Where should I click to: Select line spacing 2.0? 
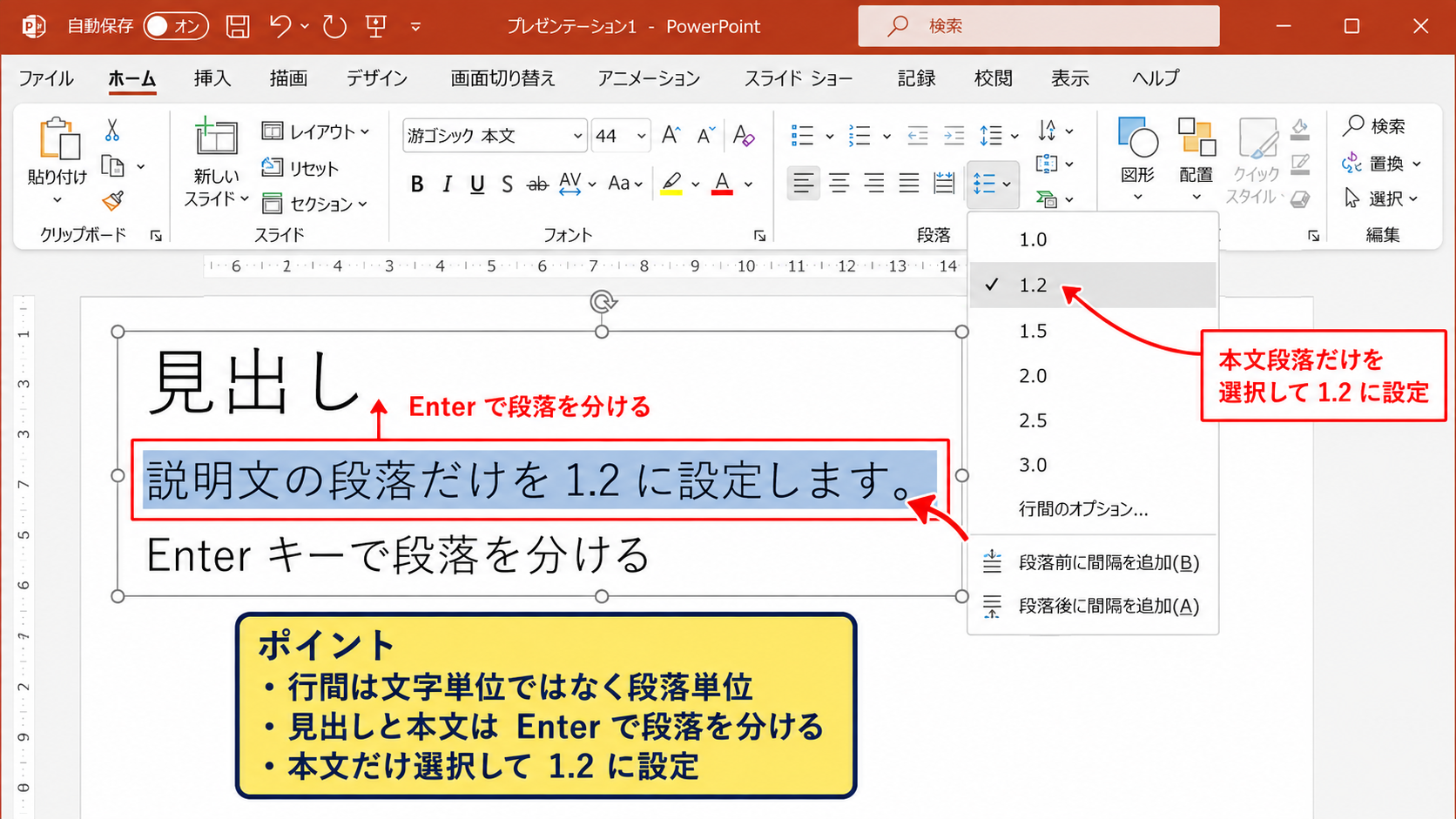[1093, 376]
